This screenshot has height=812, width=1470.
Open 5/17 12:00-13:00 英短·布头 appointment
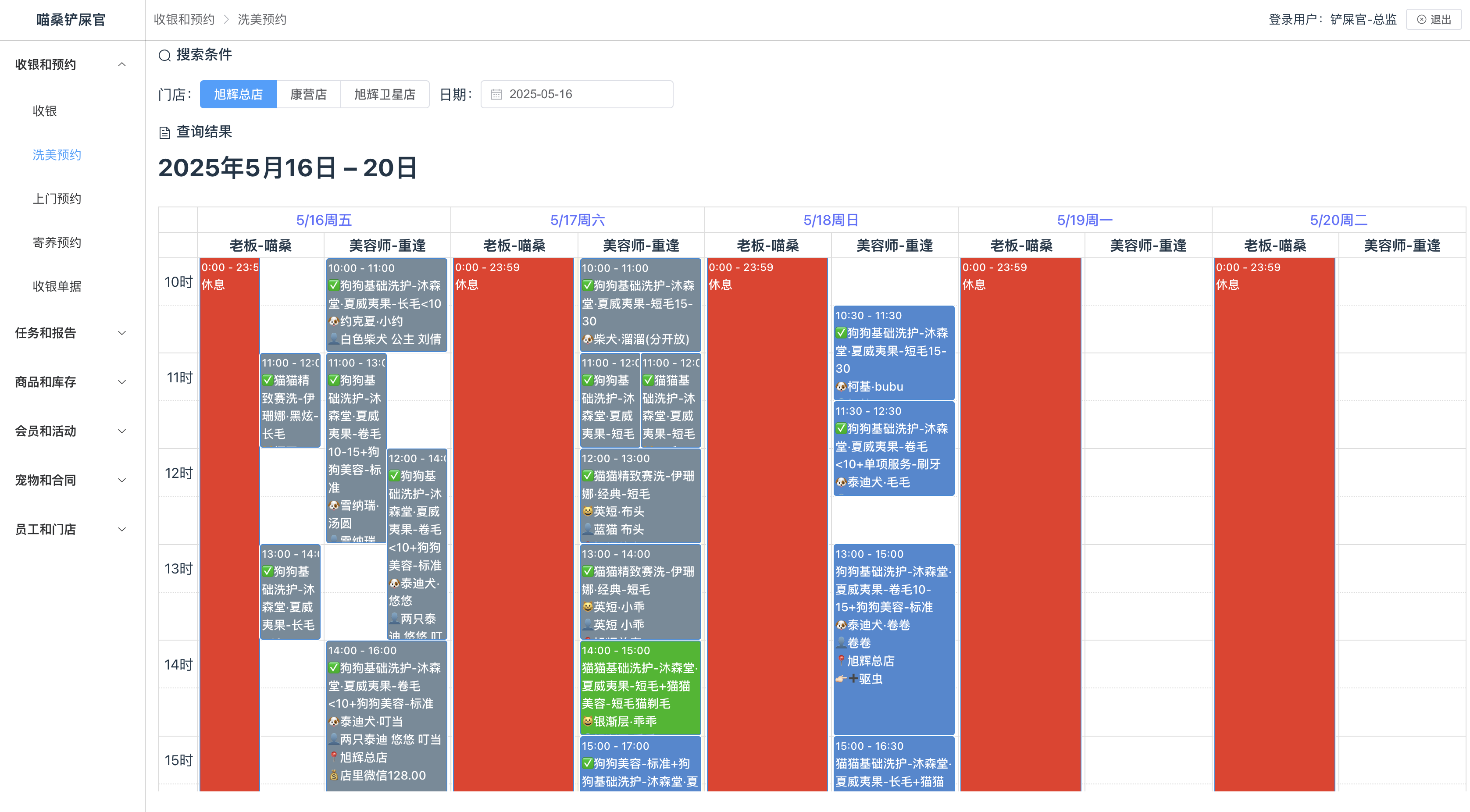point(640,496)
